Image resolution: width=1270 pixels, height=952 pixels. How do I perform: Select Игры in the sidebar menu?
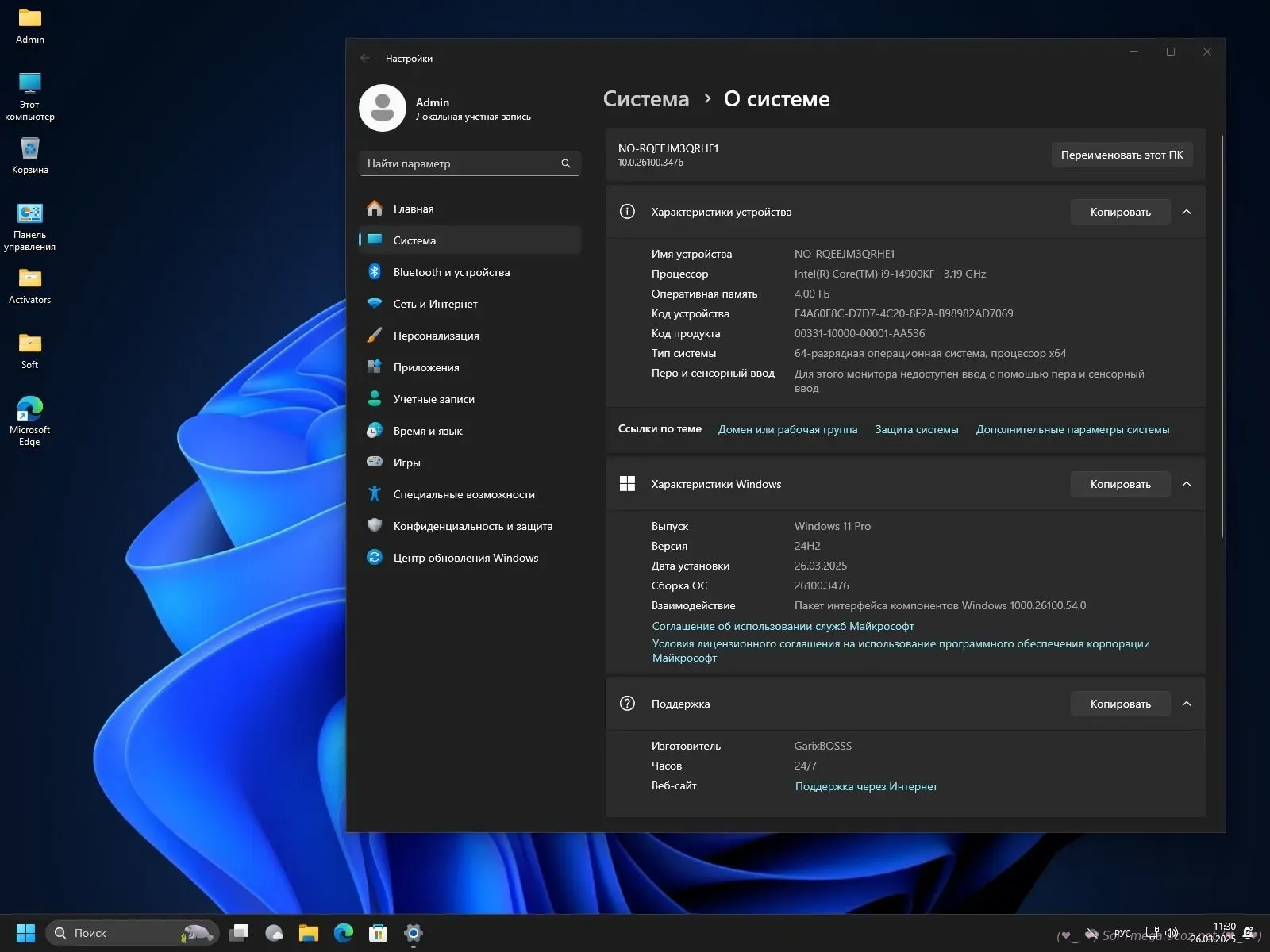[x=406, y=463]
